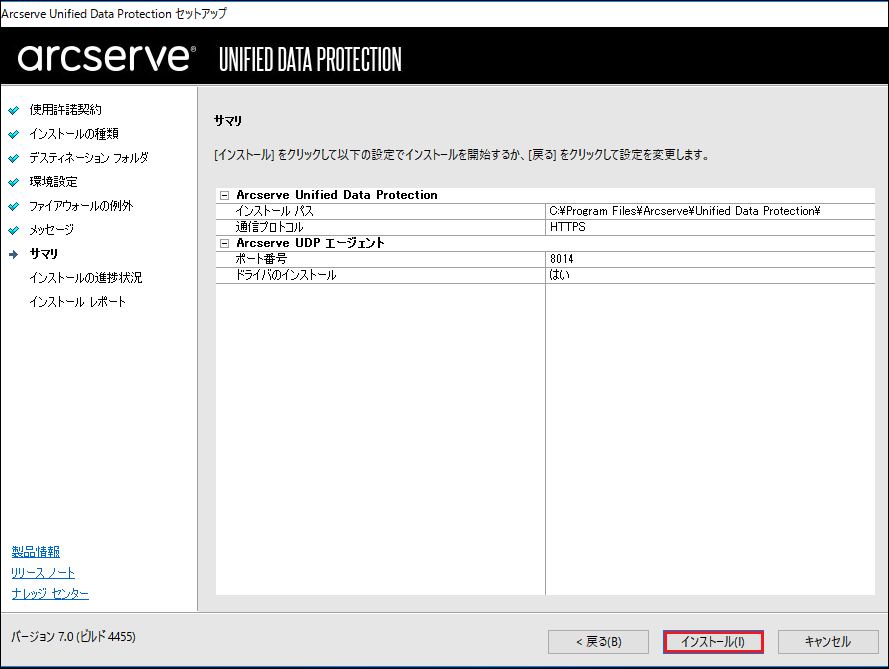The image size is (889, 669).
Task: Select the HTTPS protocol value
Action: (568, 227)
